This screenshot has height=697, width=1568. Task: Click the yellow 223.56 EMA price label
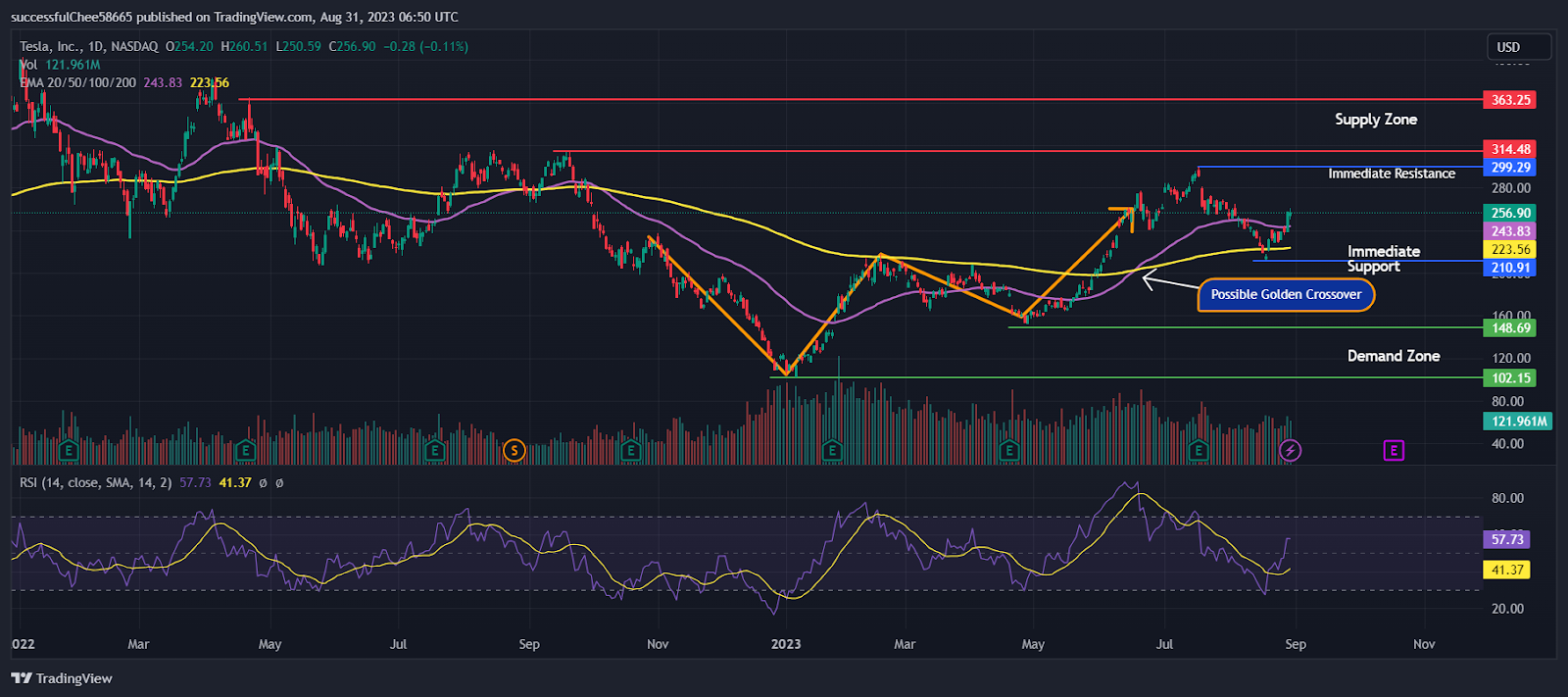click(x=1510, y=250)
